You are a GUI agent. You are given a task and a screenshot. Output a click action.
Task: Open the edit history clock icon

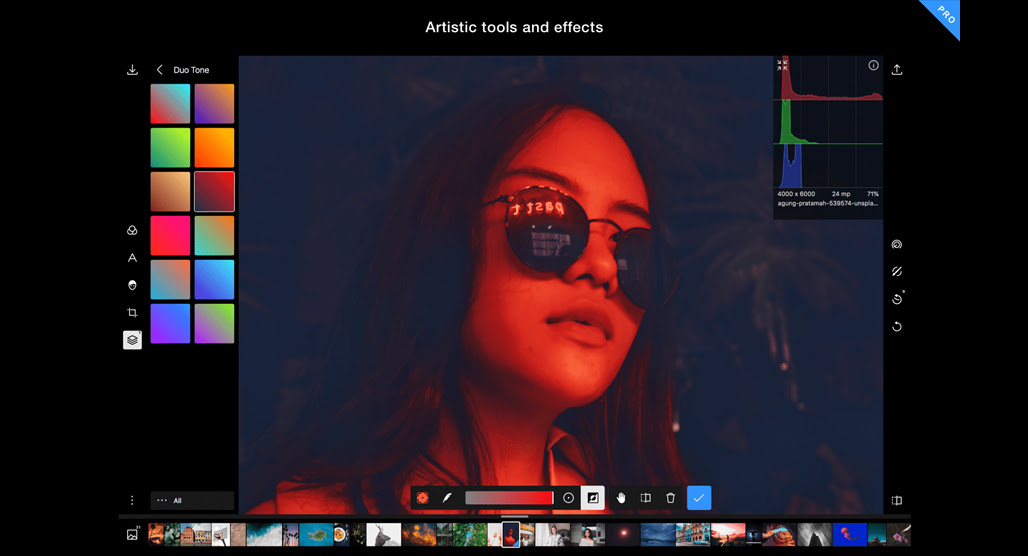click(x=898, y=299)
